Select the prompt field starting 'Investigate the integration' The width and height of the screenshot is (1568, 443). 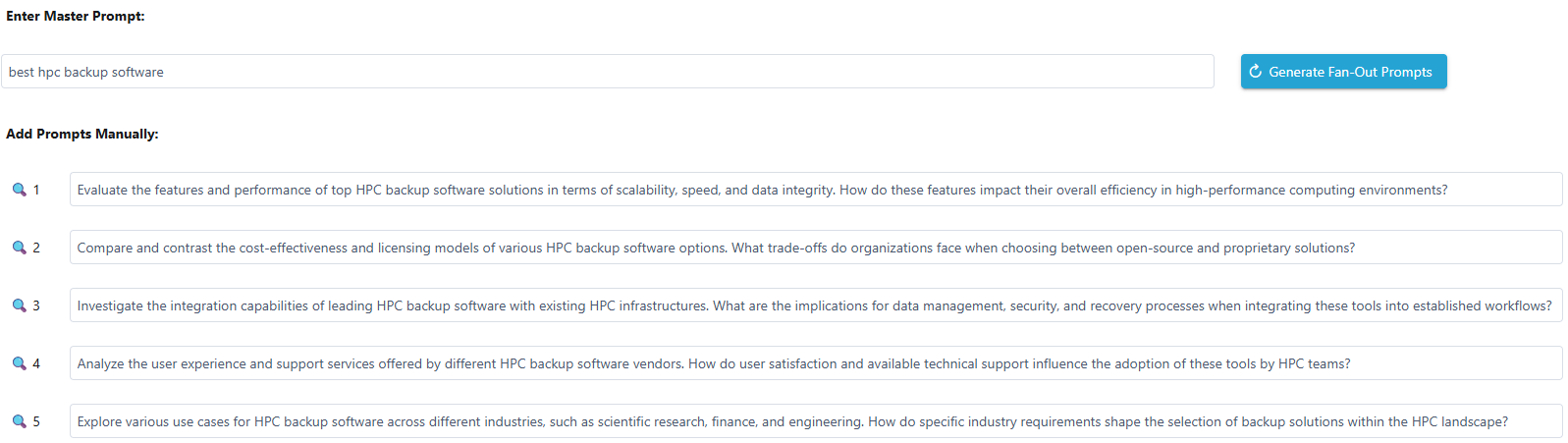[x=815, y=305]
